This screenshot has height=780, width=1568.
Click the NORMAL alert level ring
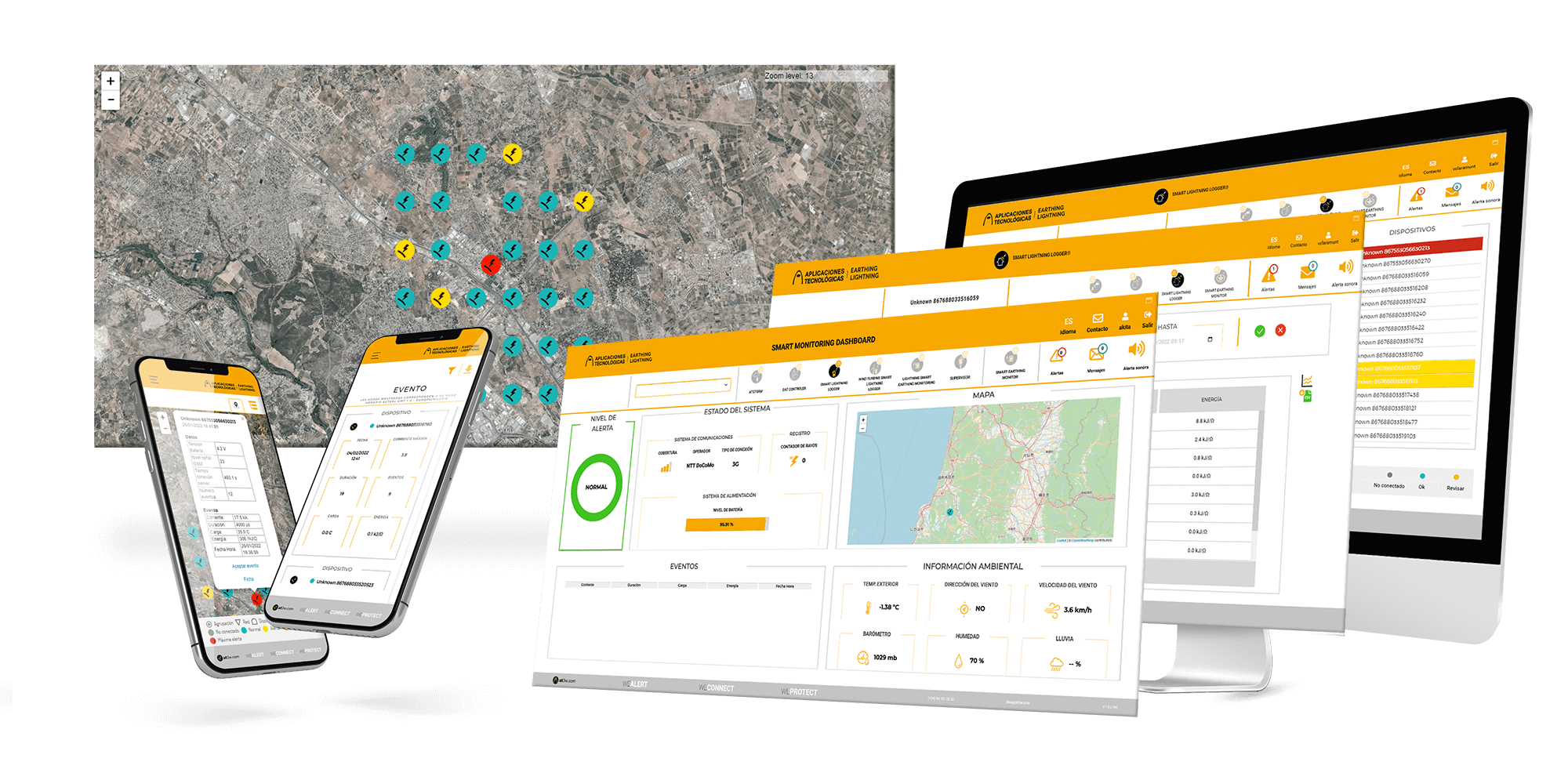(x=597, y=487)
